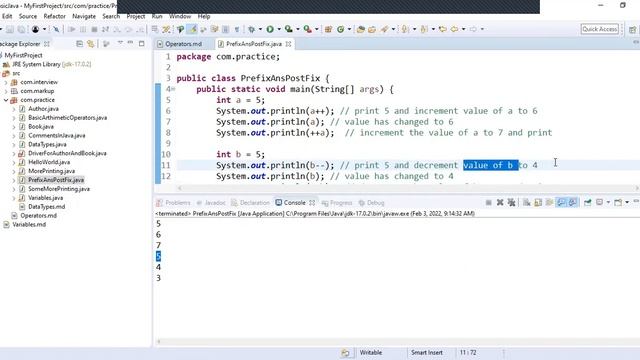Click Remove All Terminated Launches double-X icon
The image size is (640, 360).
click(x=511, y=202)
